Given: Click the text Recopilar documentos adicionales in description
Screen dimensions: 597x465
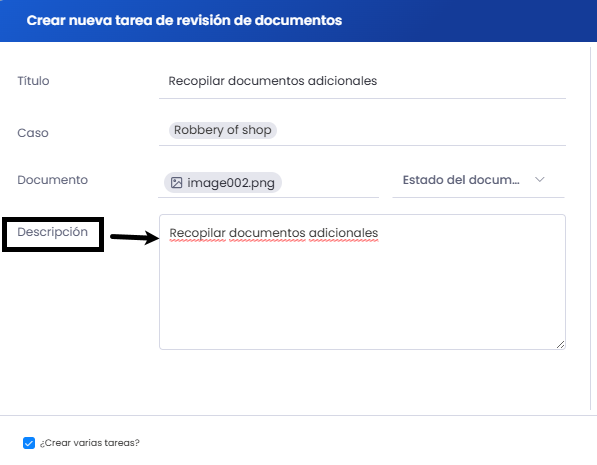Looking at the screenshot, I should coord(274,233).
